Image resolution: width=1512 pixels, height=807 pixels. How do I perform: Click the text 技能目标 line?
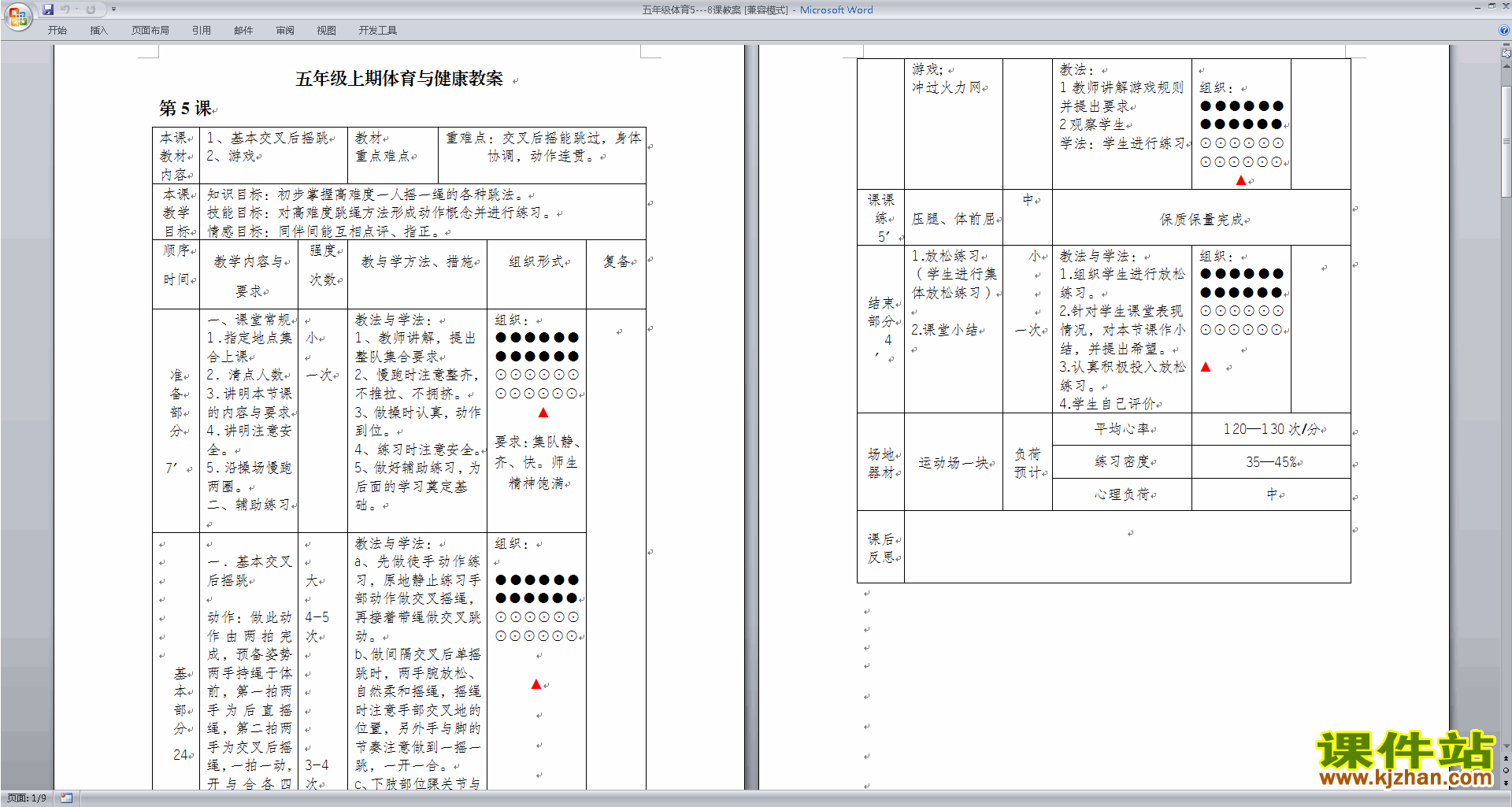click(x=380, y=213)
